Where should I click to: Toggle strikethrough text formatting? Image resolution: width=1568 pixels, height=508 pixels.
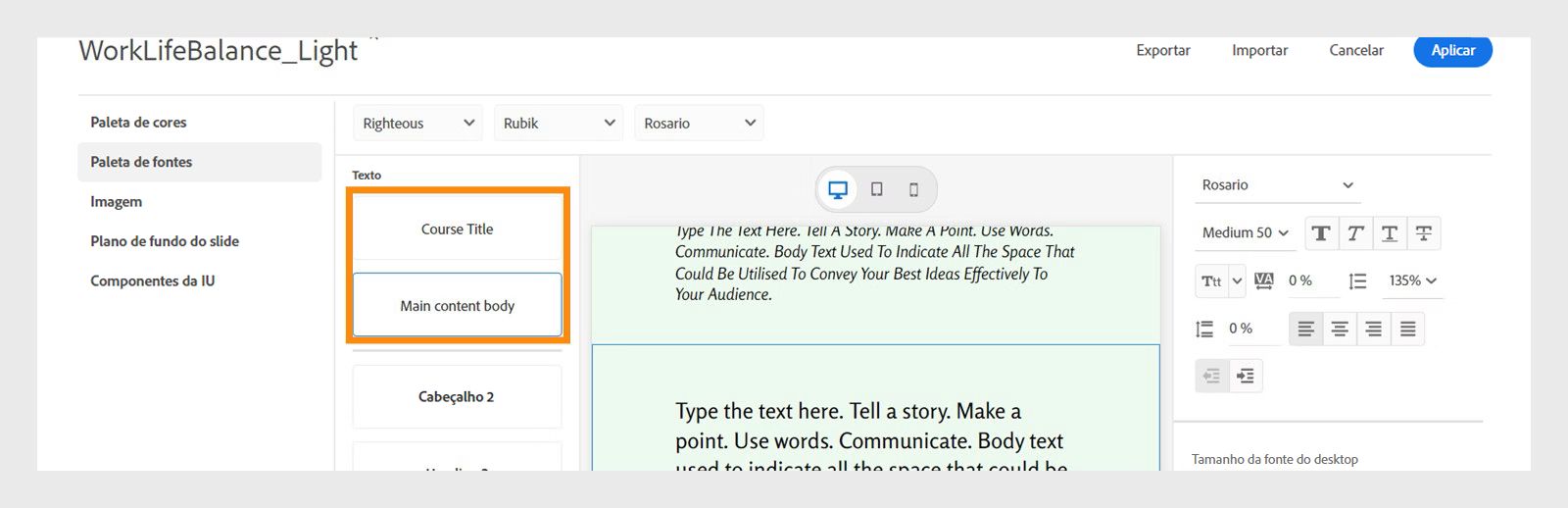pyautogui.click(x=1424, y=233)
